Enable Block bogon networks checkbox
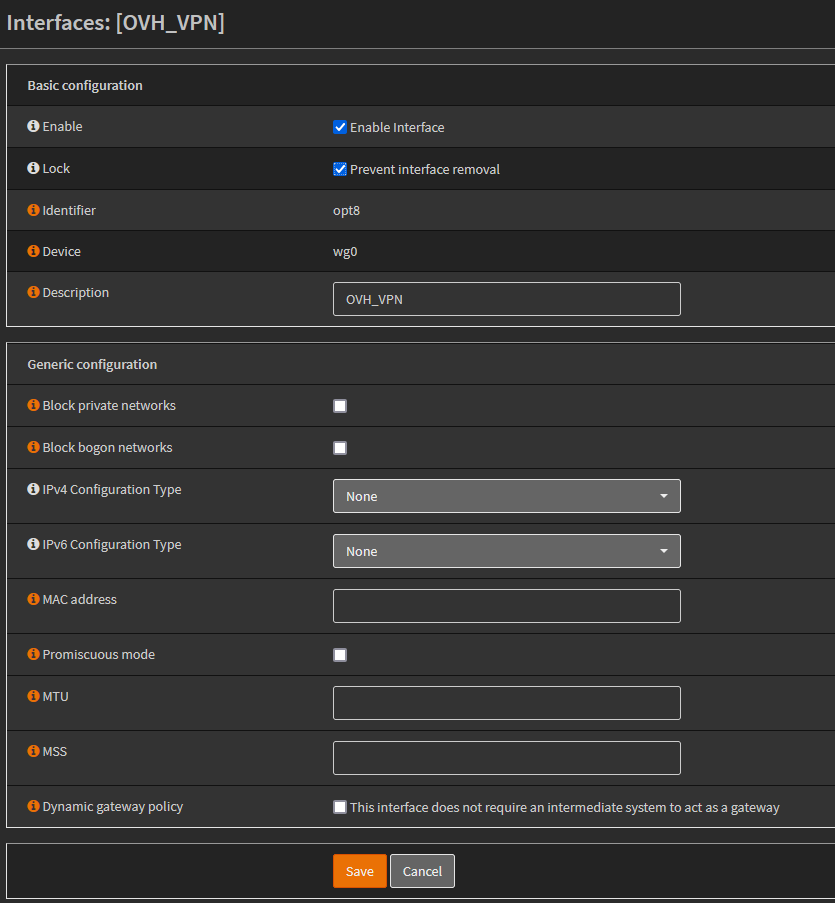Viewport: 835px width, 903px height. [x=340, y=448]
